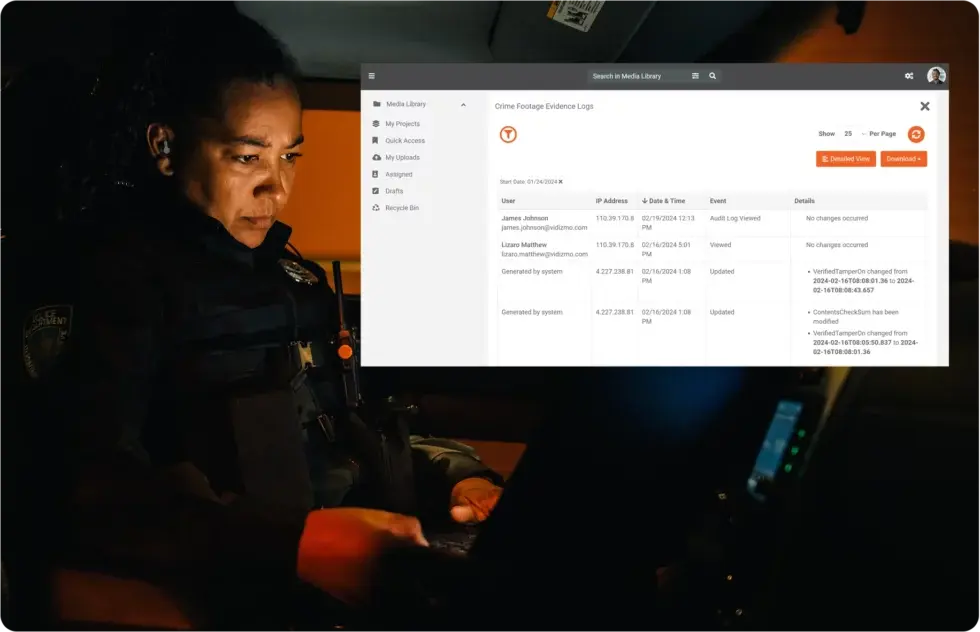Sort by Date & Time column

(664, 201)
